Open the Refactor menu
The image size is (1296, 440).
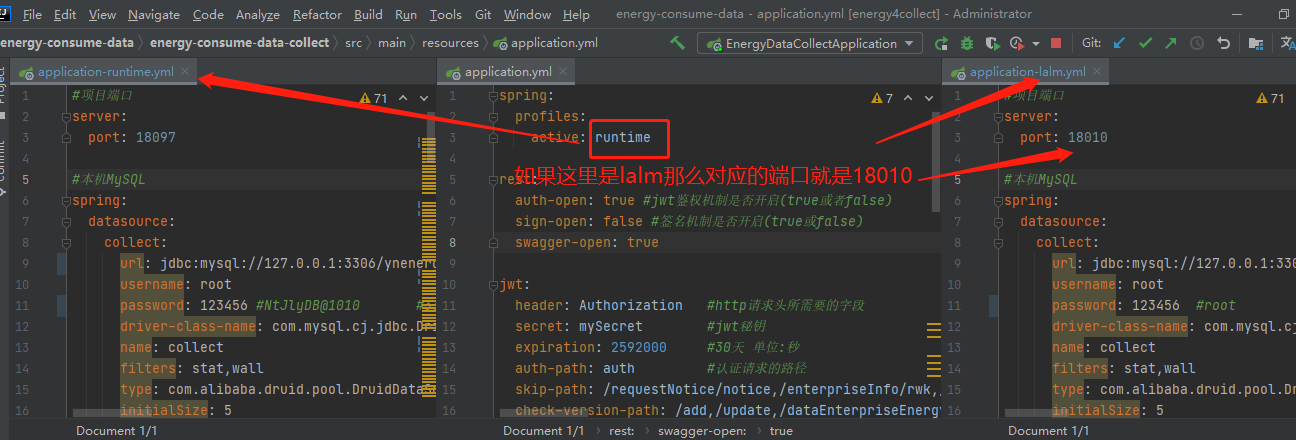coord(317,15)
